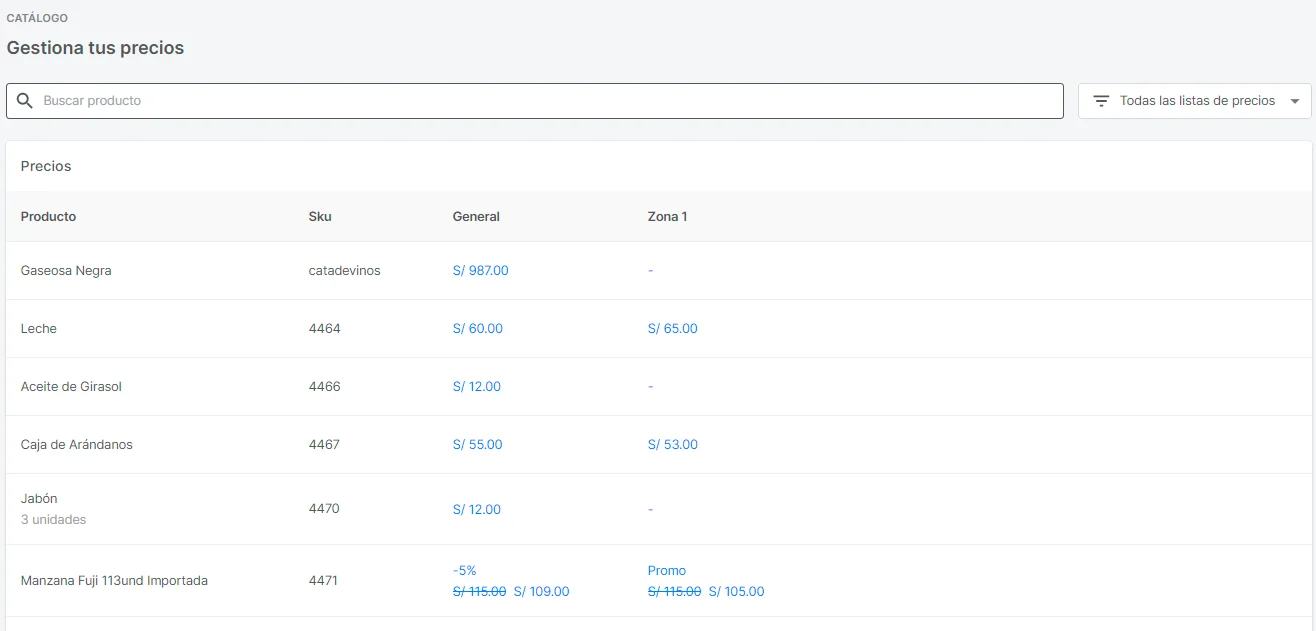Image resolution: width=1316 pixels, height=631 pixels.
Task: Click Manzana Fuji Zona 1 struck-through S/ 115.00
Action: pyautogui.click(x=674, y=591)
